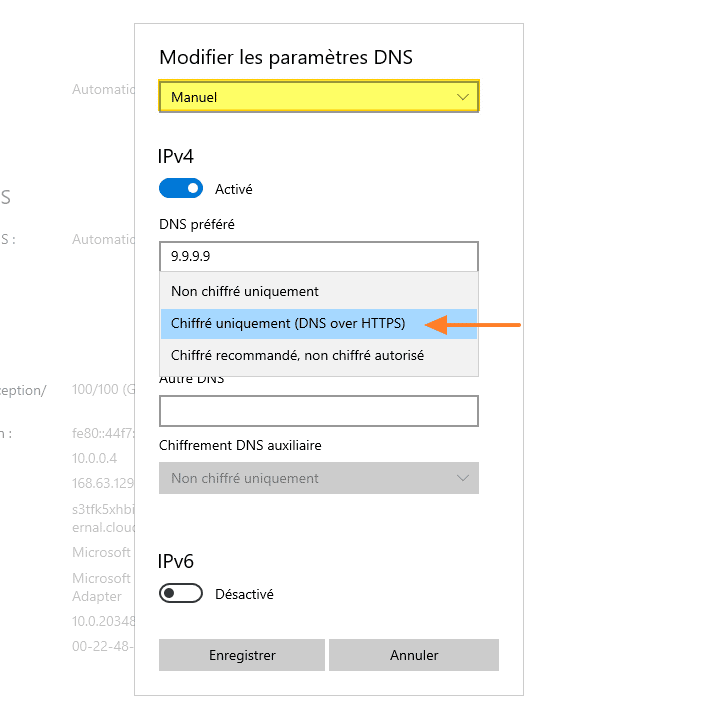Click the chevron on the auxiliary encryption dropdown
This screenshot has height=722, width=705.
click(462, 478)
